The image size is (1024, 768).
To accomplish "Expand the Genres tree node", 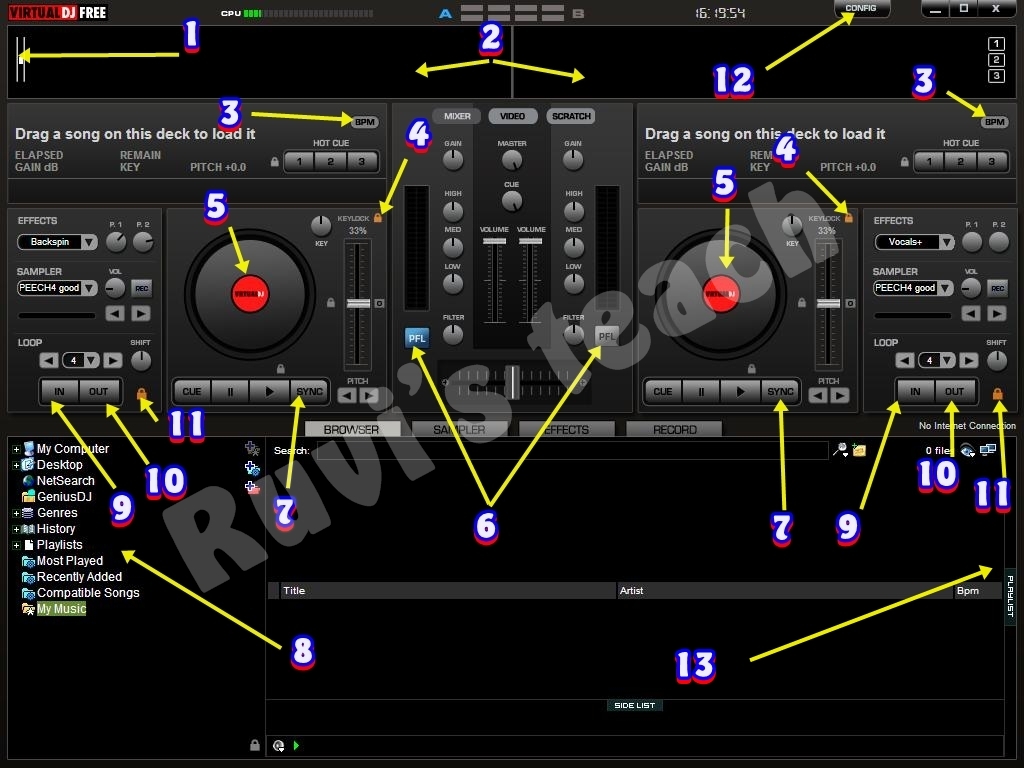I will (x=16, y=513).
